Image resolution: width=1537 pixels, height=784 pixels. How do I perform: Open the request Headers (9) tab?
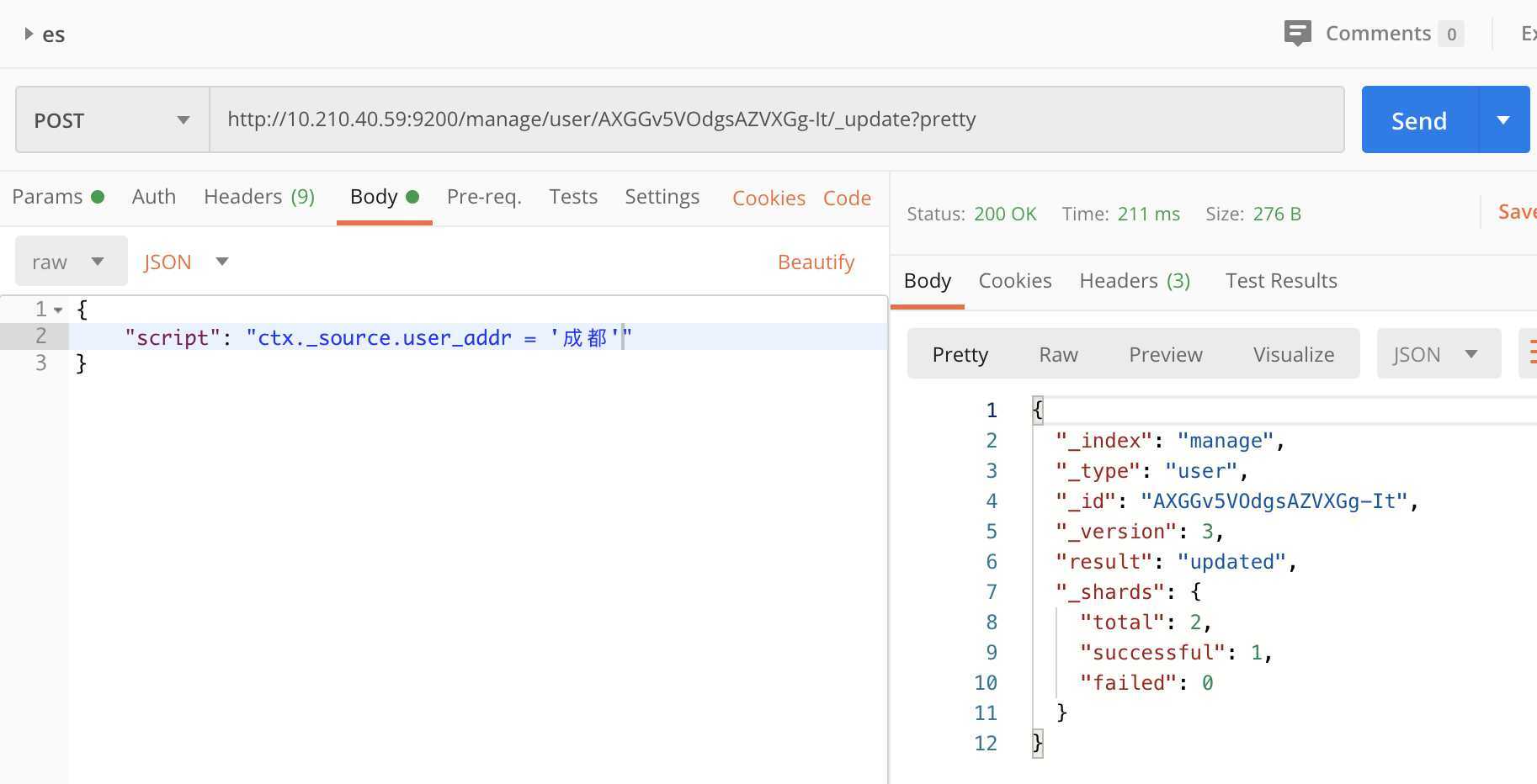pos(259,197)
